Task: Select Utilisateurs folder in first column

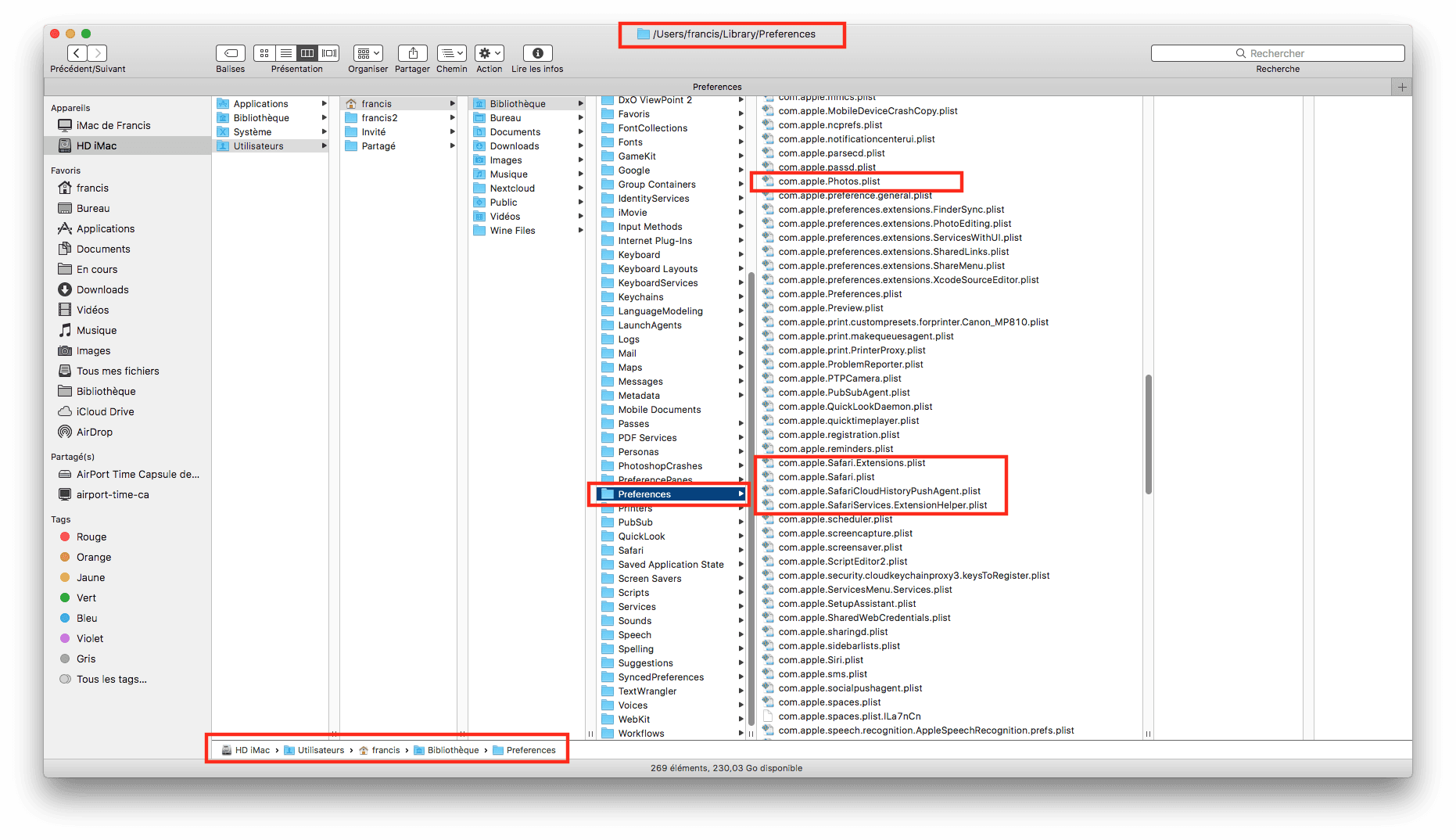Action: 271,145
